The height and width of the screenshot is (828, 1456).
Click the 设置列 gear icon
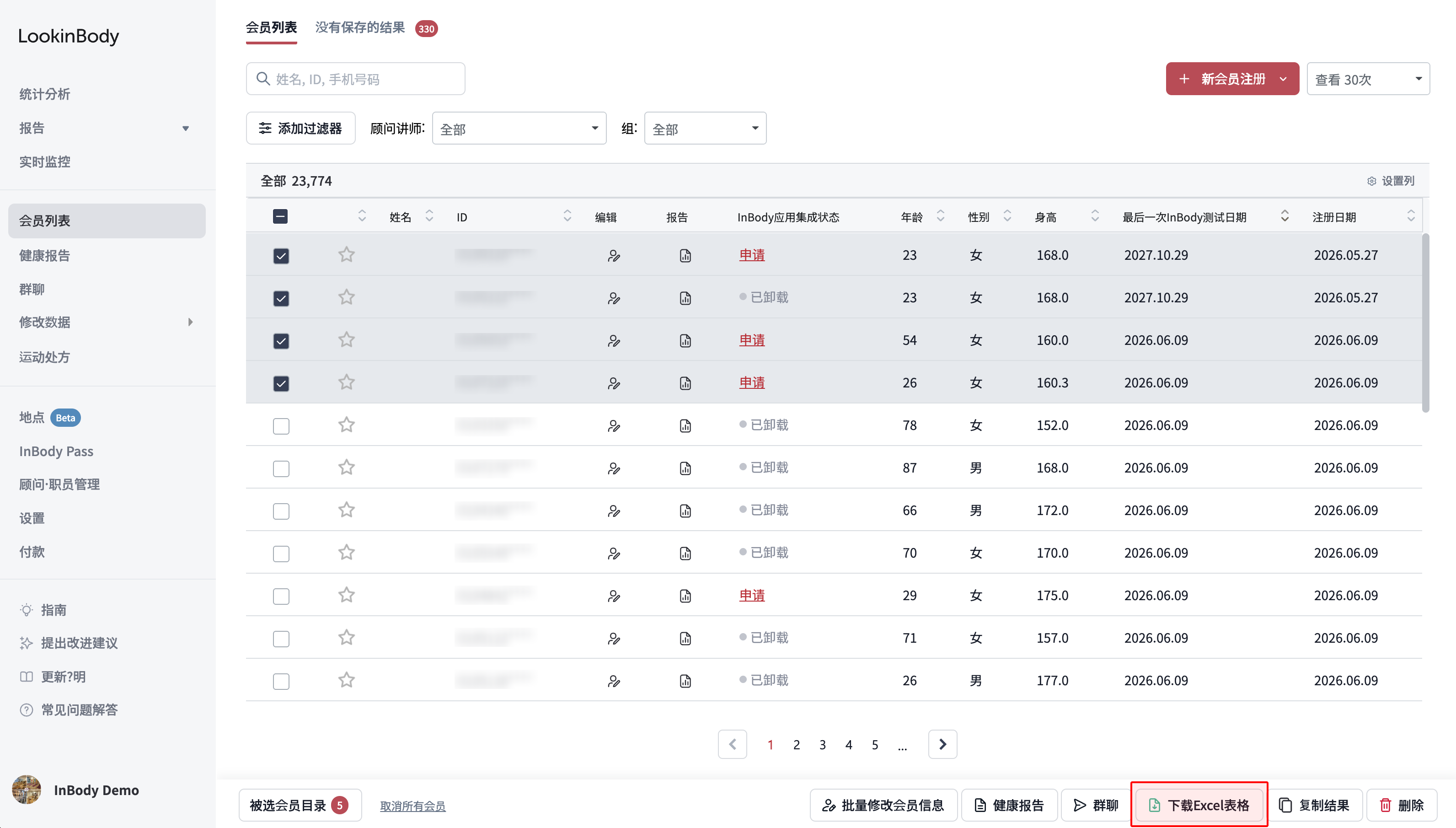[x=1371, y=181]
